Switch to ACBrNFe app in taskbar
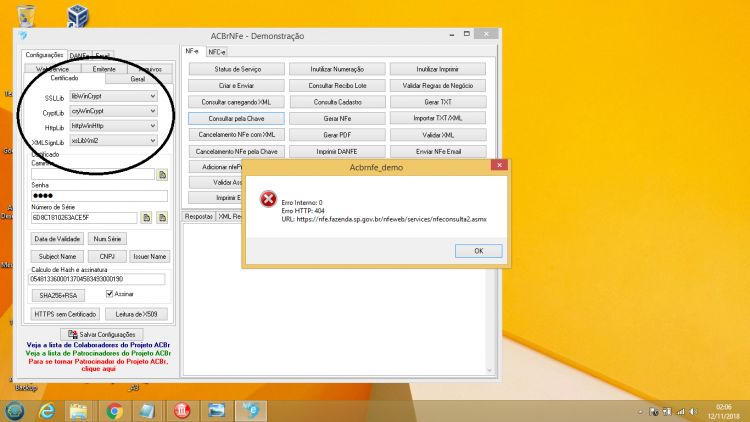 251,411
